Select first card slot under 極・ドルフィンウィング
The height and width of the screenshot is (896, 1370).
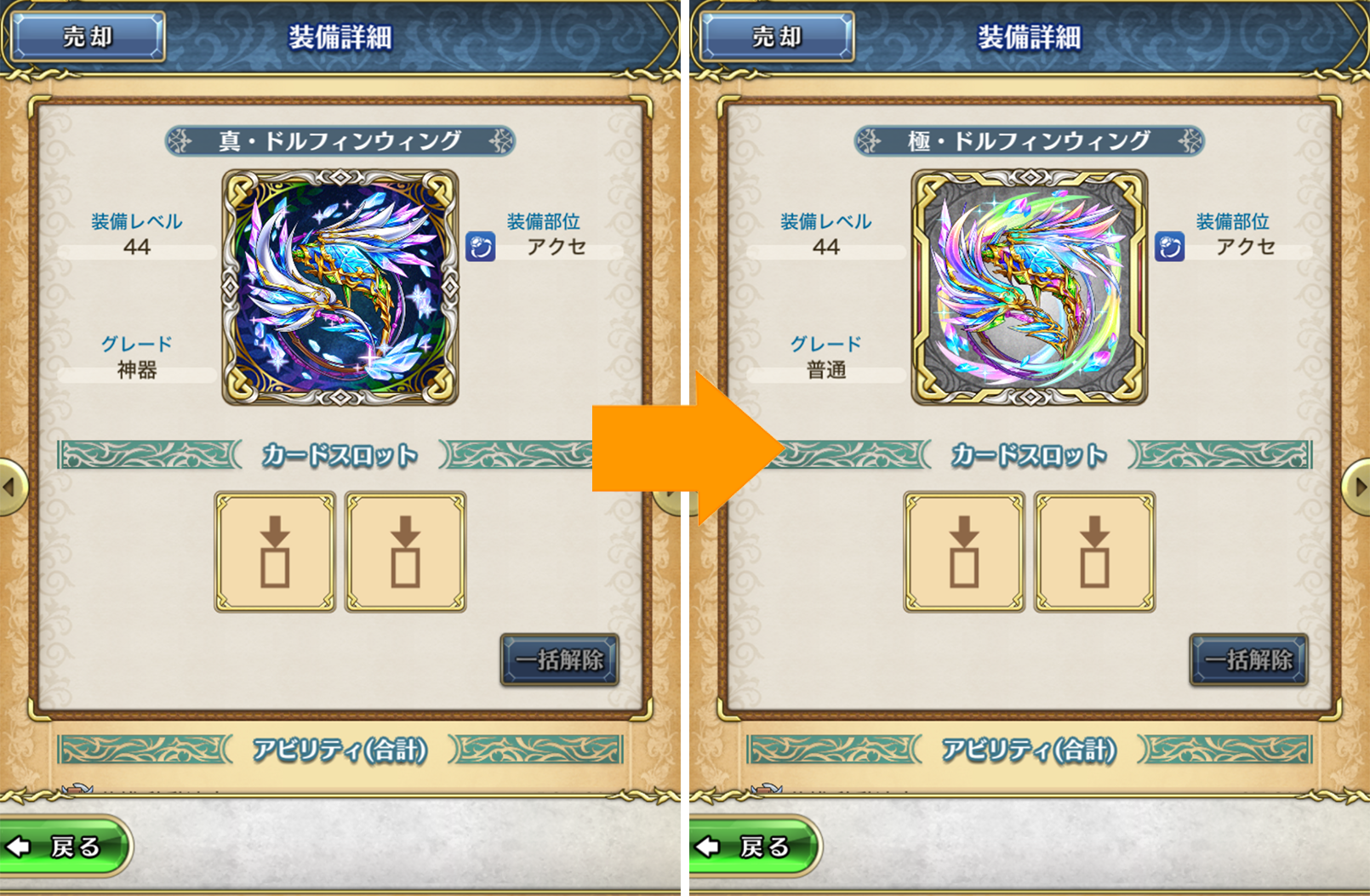pyautogui.click(x=964, y=551)
